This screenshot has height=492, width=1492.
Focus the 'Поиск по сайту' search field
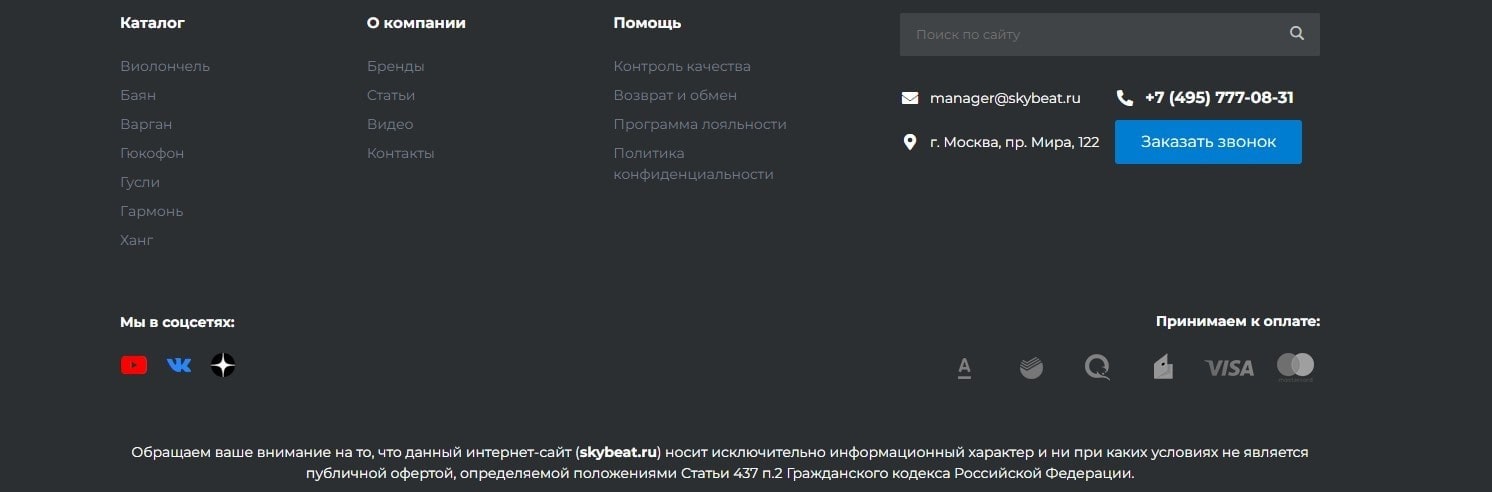pyautogui.click(x=1090, y=34)
